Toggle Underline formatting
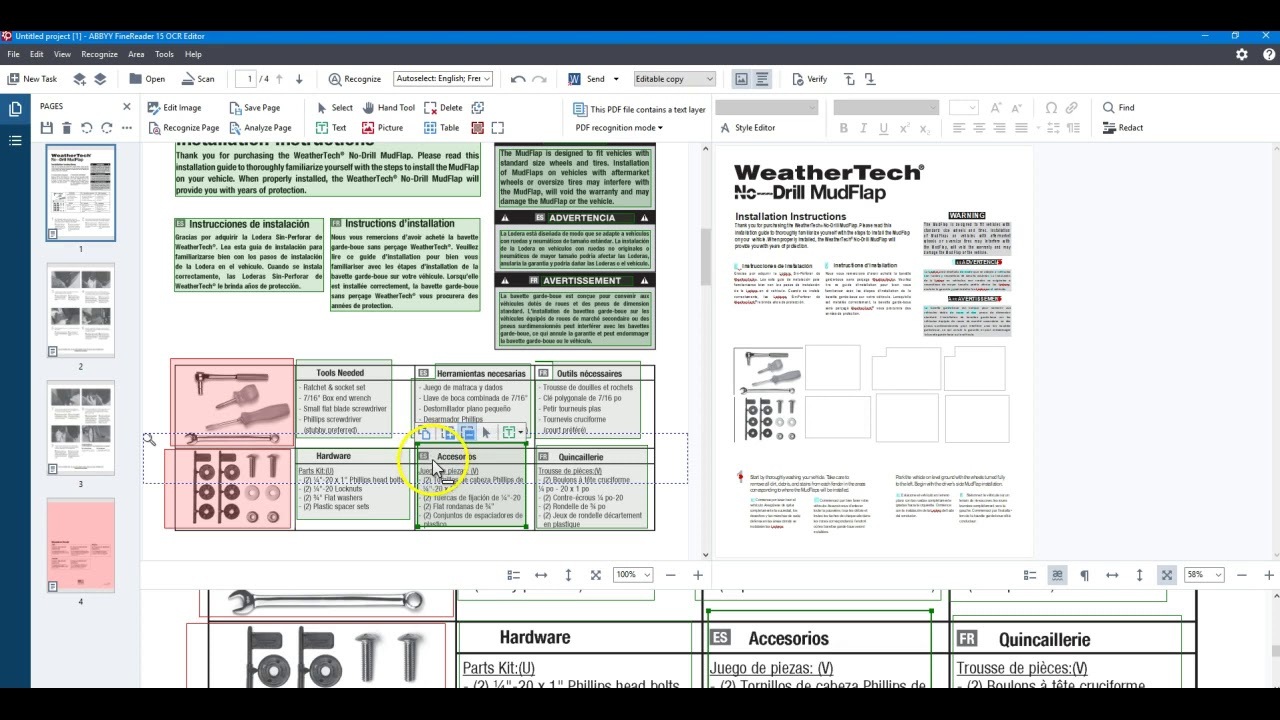The width and height of the screenshot is (1280, 720). 884,128
